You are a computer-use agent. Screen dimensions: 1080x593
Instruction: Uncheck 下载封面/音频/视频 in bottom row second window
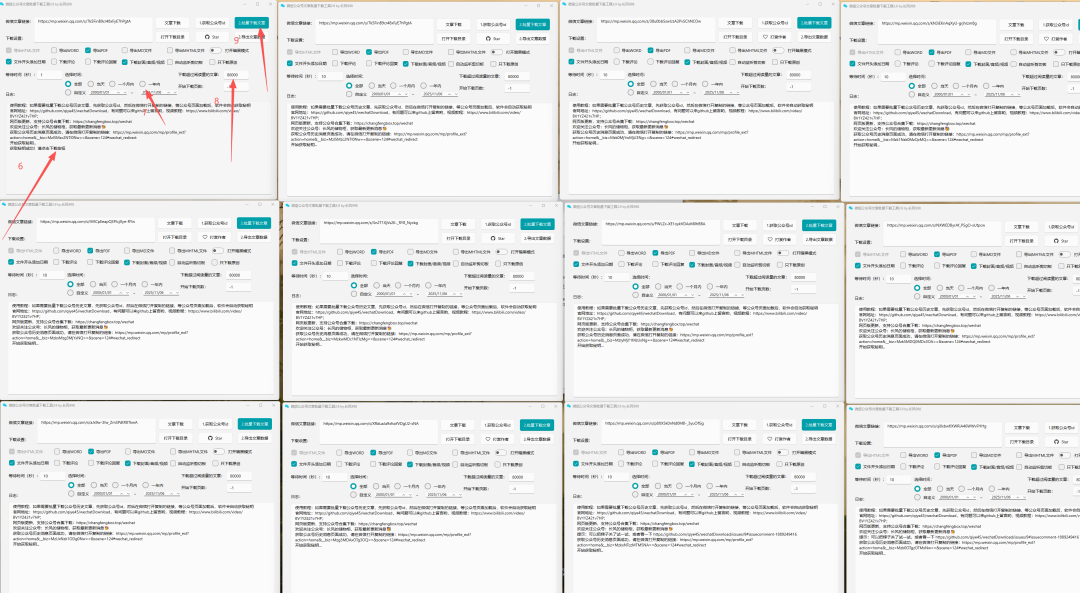pyautogui.click(x=411, y=464)
